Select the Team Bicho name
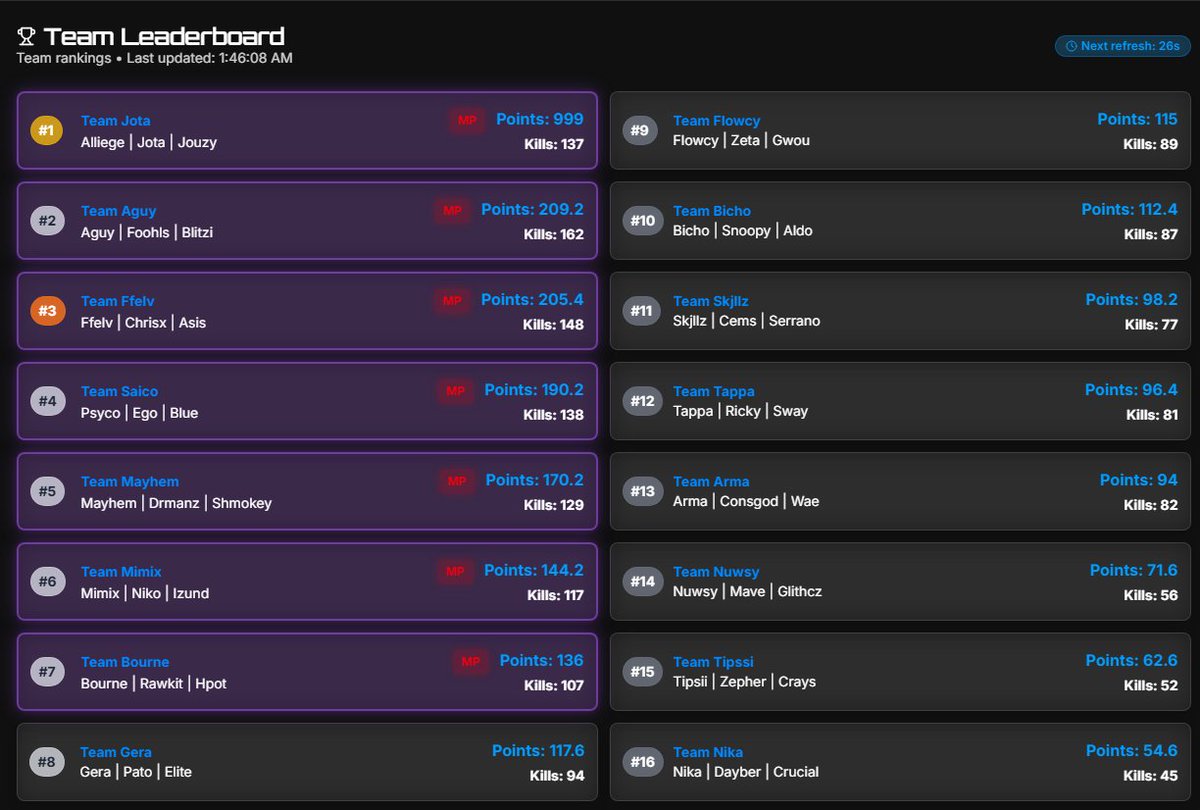The height and width of the screenshot is (810, 1200). (x=712, y=211)
